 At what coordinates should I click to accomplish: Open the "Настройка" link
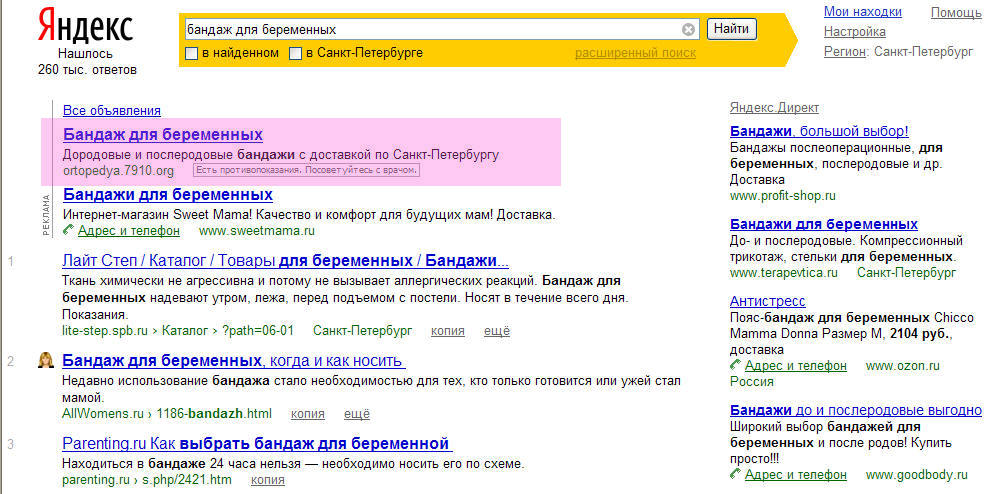click(855, 32)
